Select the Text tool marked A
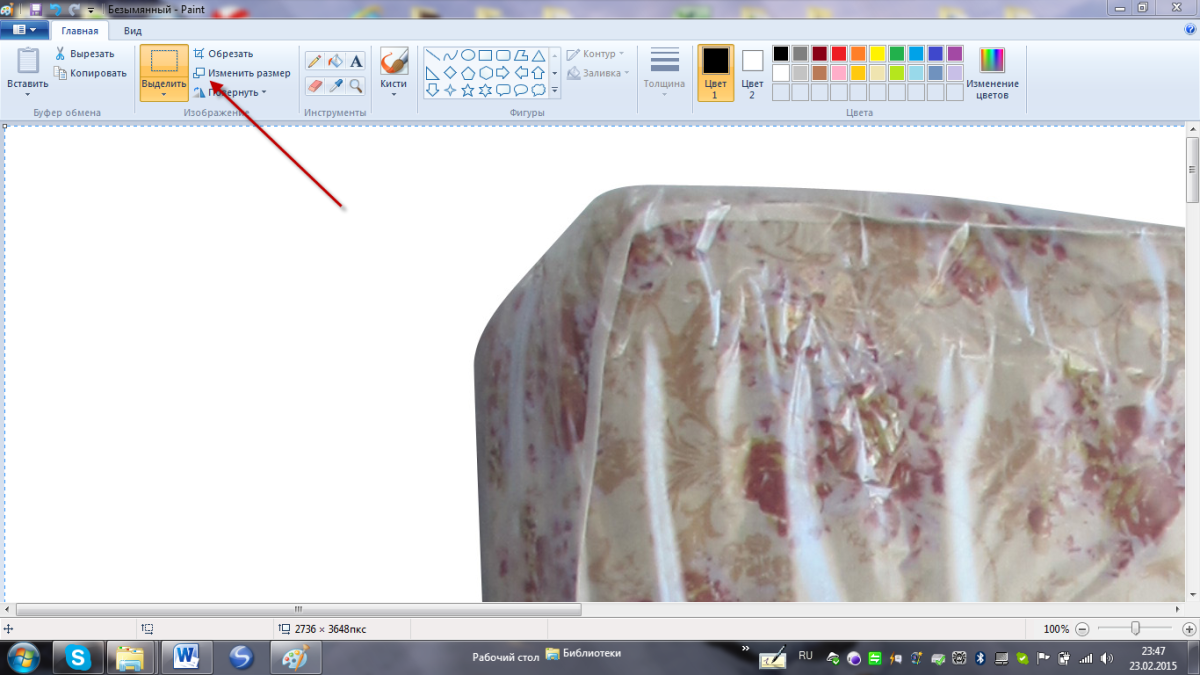This screenshot has width=1200, height=675. tap(356, 61)
